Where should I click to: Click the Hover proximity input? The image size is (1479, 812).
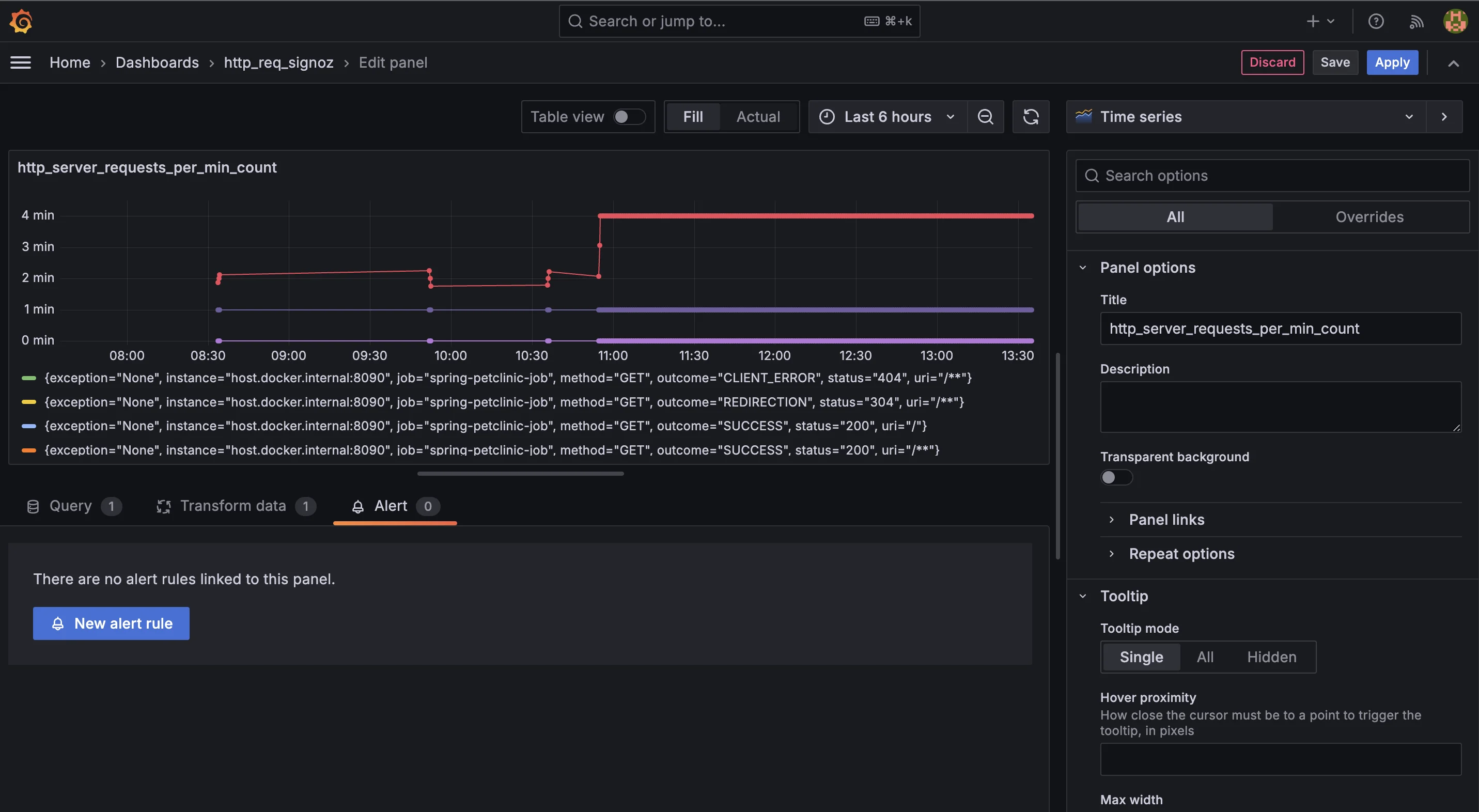click(x=1280, y=759)
